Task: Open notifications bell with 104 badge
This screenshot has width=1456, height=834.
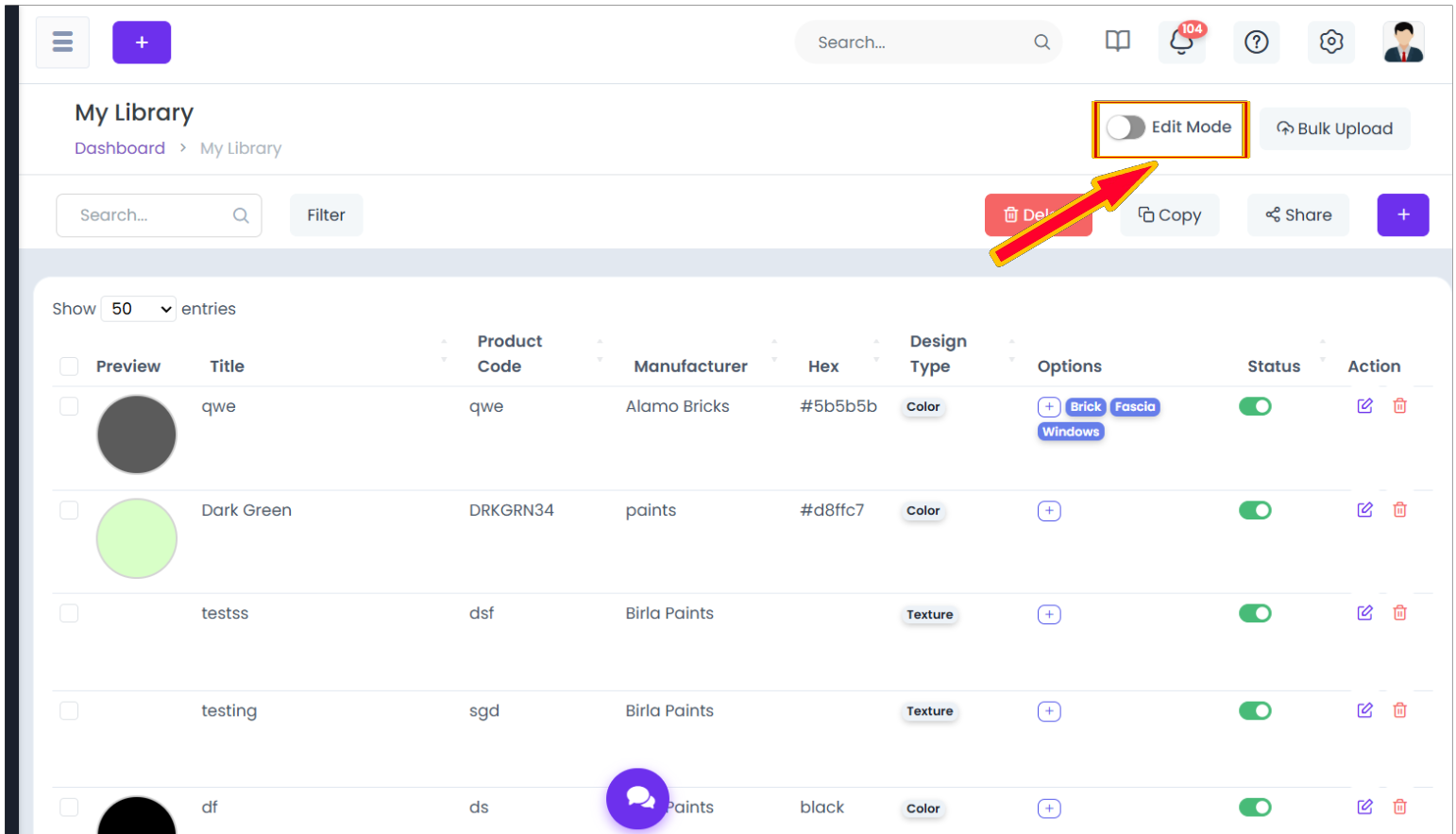Action: 1181,43
